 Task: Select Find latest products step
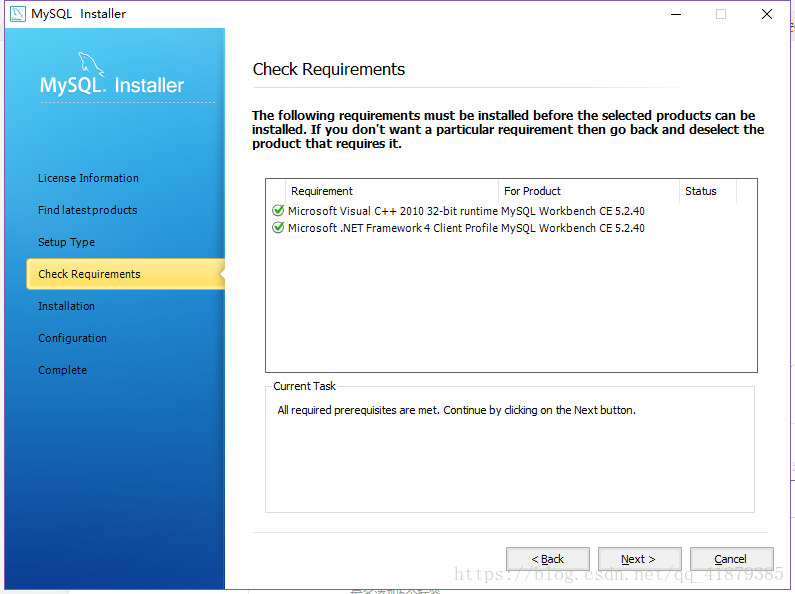click(x=88, y=210)
